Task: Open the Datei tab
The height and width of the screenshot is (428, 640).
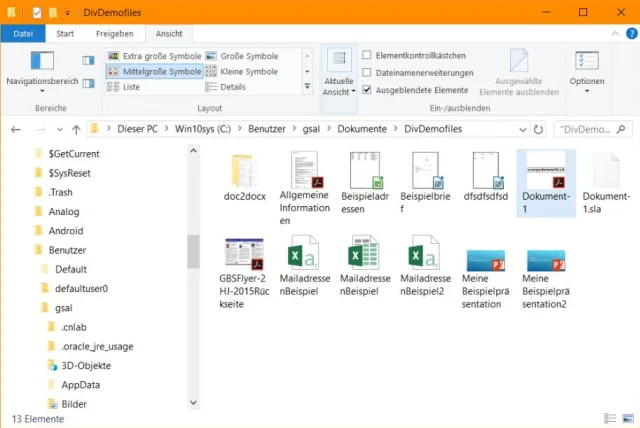Action: point(21,33)
